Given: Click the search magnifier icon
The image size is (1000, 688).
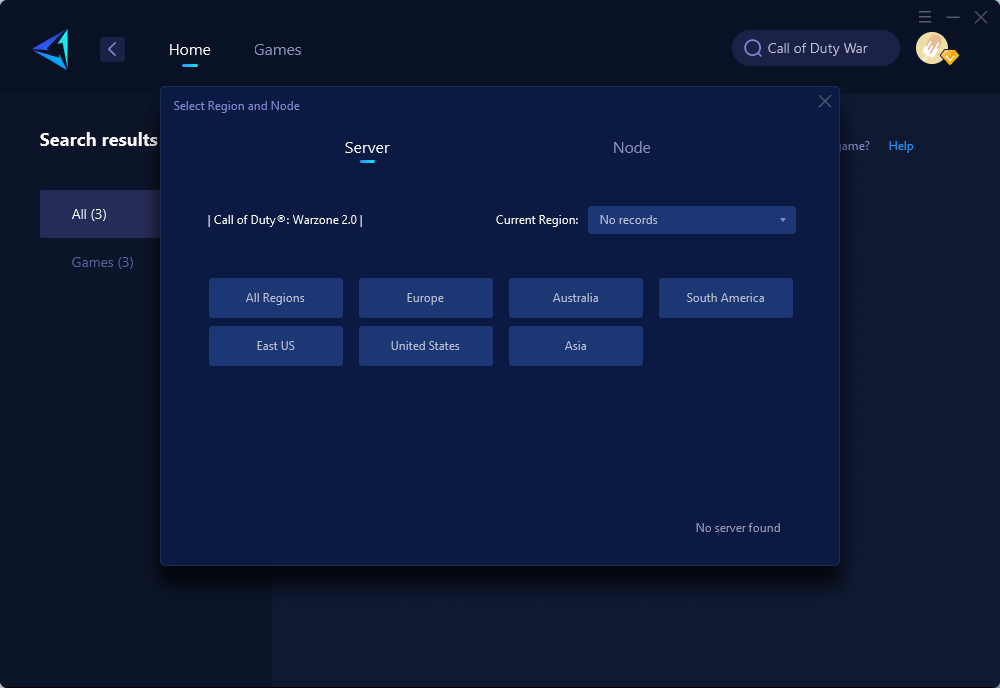Looking at the screenshot, I should pyautogui.click(x=753, y=48).
